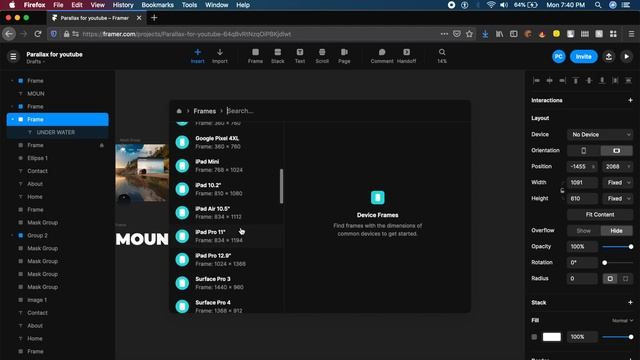Align selection to bottom edge
The width and height of the screenshot is (640, 360).
tap(602, 81)
